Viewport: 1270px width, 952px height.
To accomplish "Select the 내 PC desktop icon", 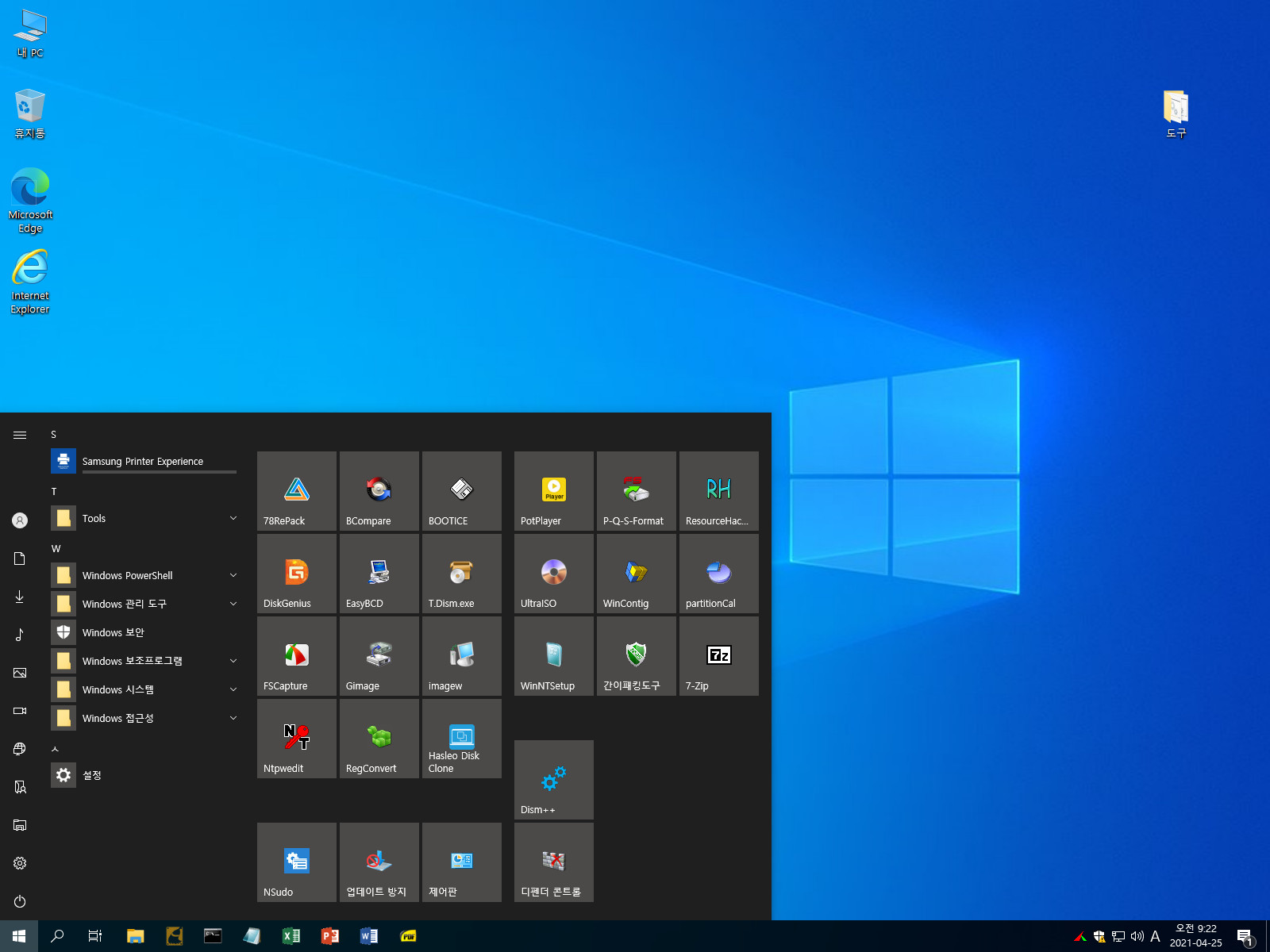I will [30, 34].
